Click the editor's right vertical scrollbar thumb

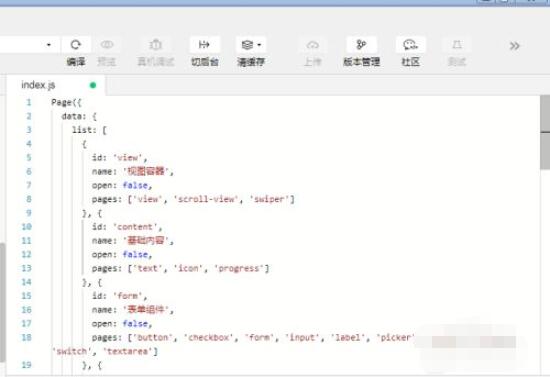545,133
